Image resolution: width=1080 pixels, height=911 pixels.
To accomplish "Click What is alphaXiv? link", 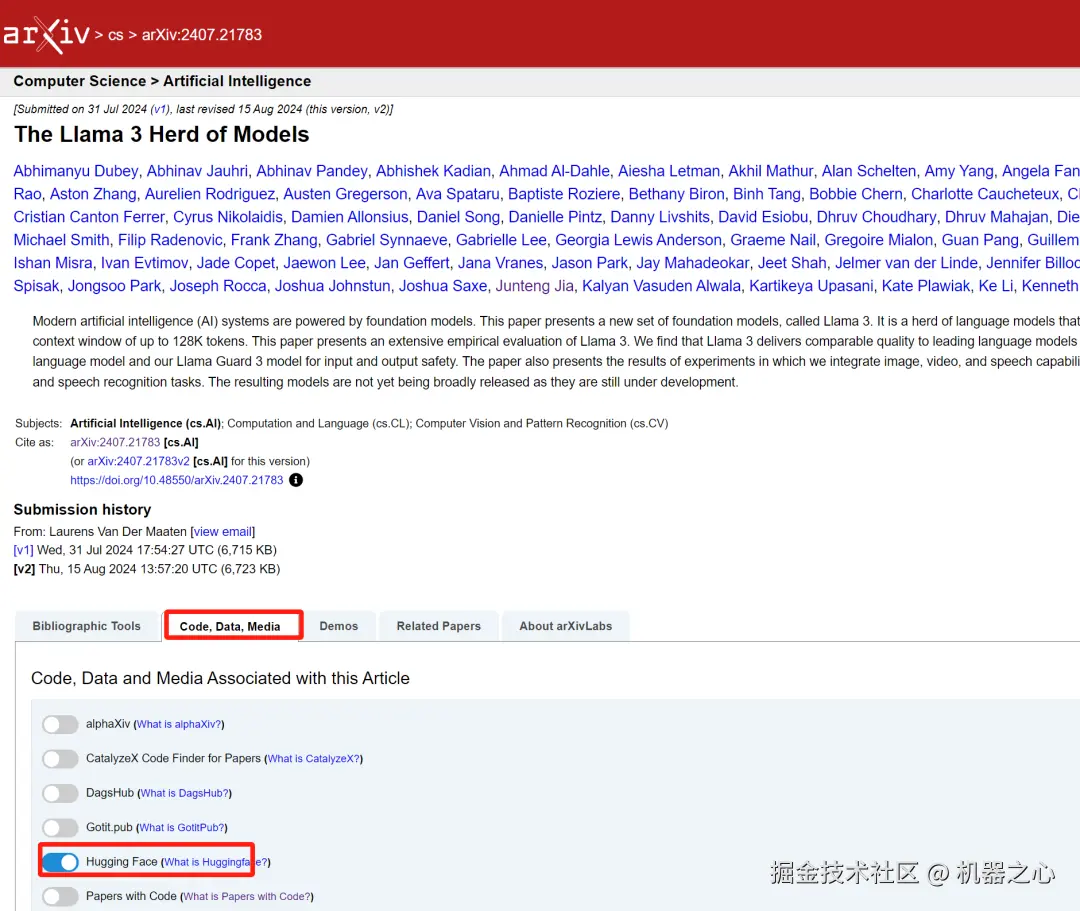I will pos(179,724).
